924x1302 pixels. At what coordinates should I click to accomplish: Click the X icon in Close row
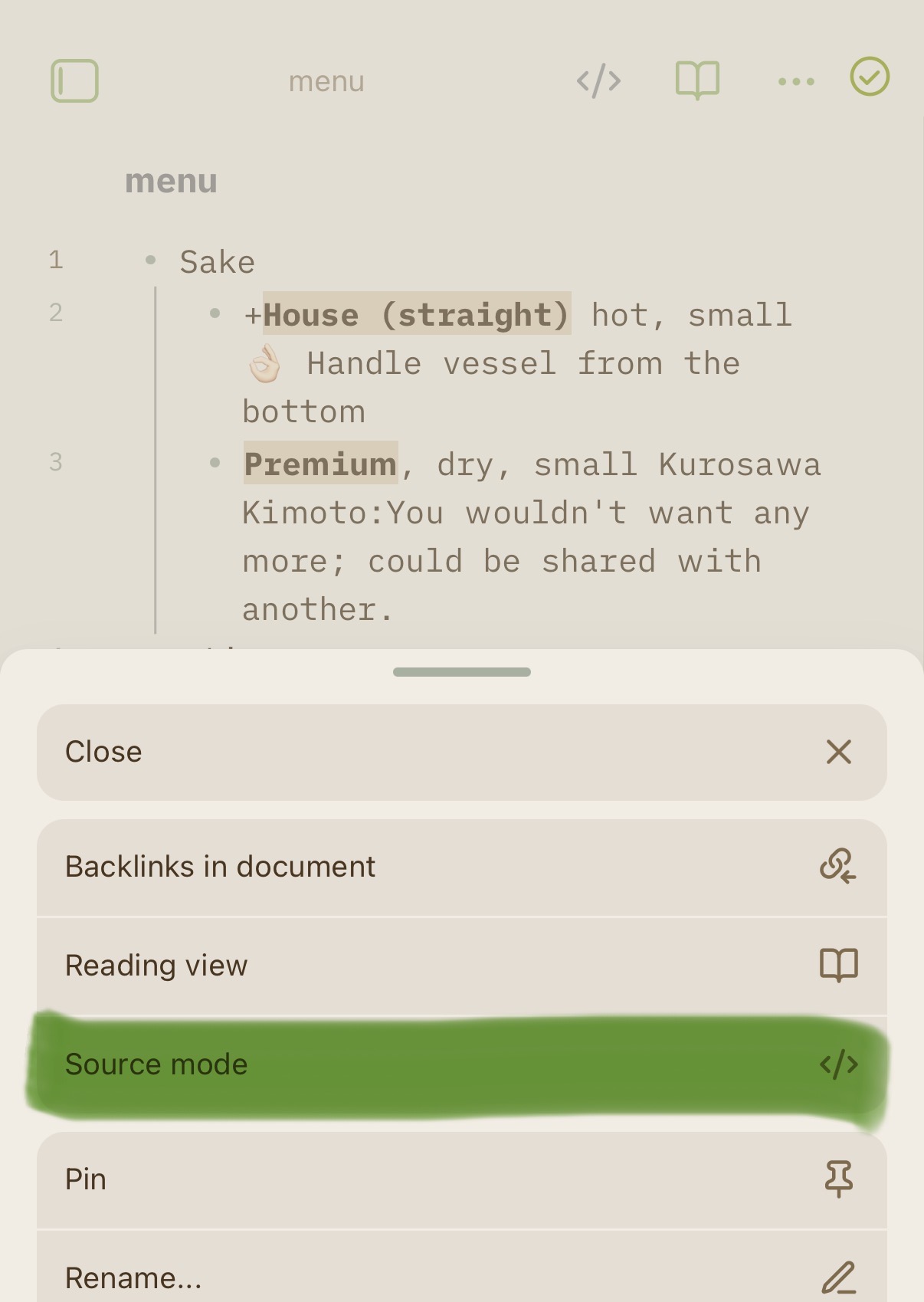point(839,752)
